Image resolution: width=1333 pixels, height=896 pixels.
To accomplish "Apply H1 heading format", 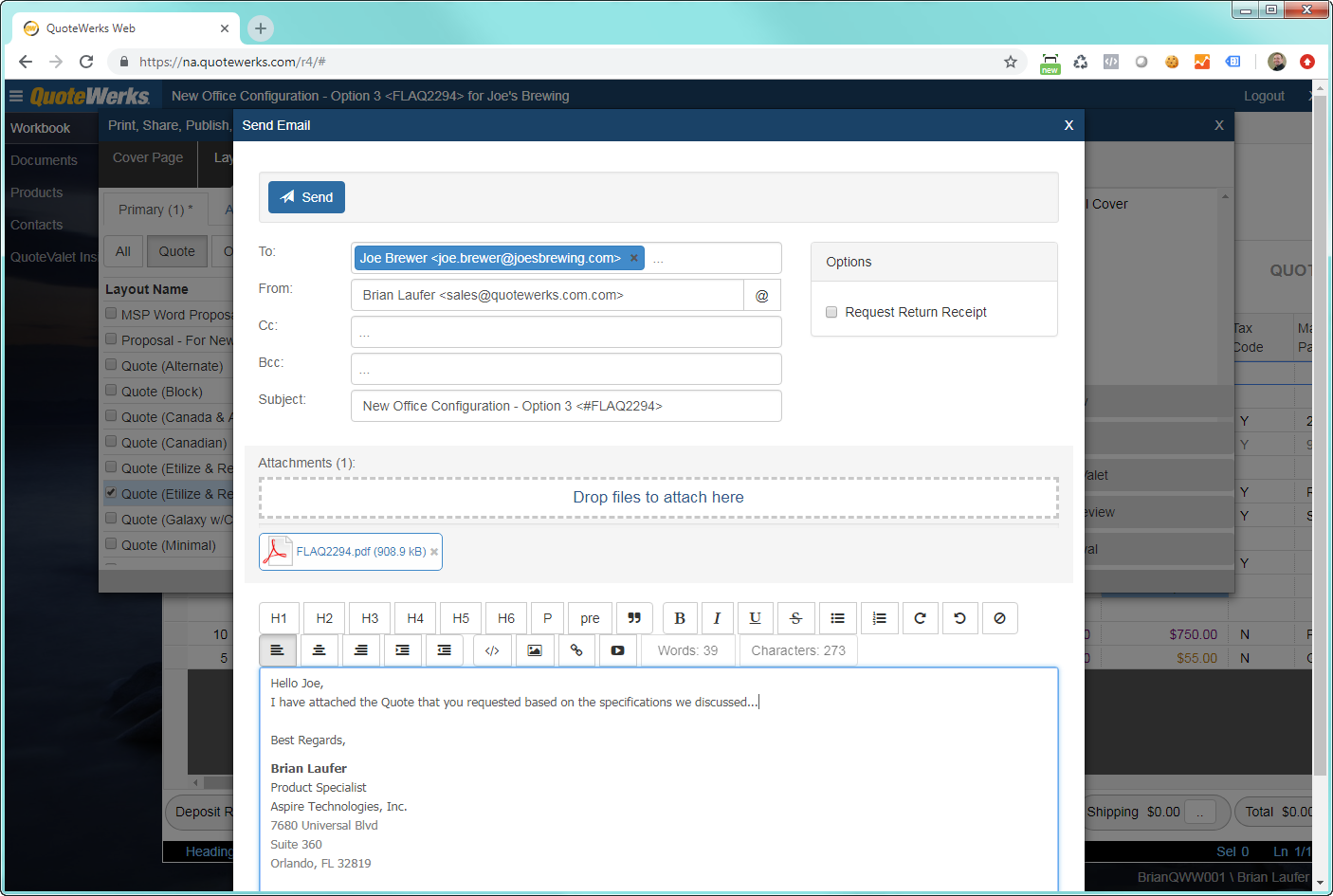I will coord(279,618).
